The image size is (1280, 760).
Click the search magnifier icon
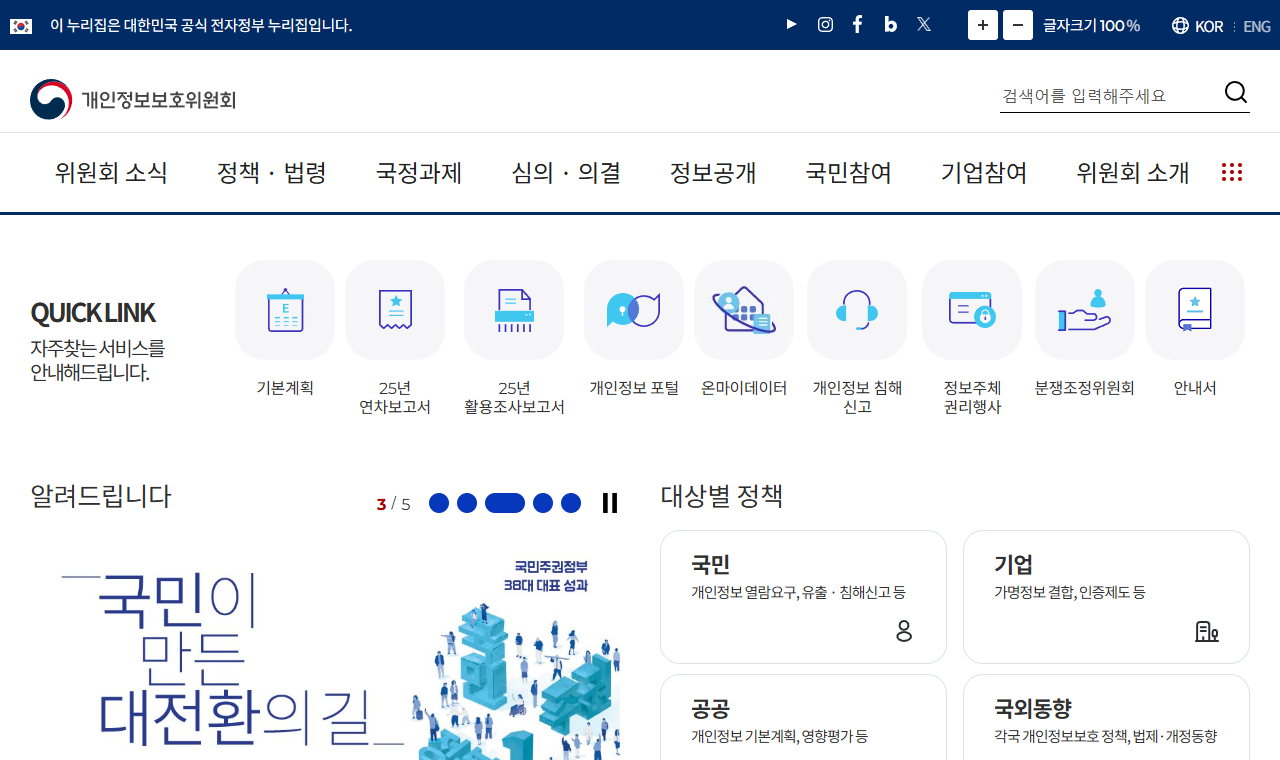coord(1236,93)
